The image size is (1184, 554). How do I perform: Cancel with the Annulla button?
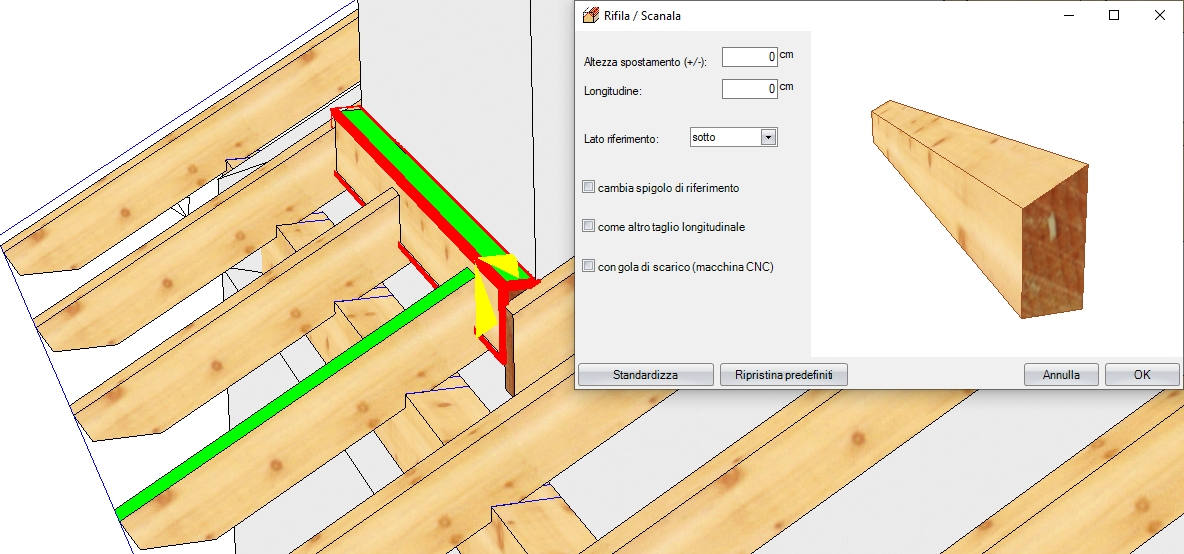pyautogui.click(x=1060, y=375)
